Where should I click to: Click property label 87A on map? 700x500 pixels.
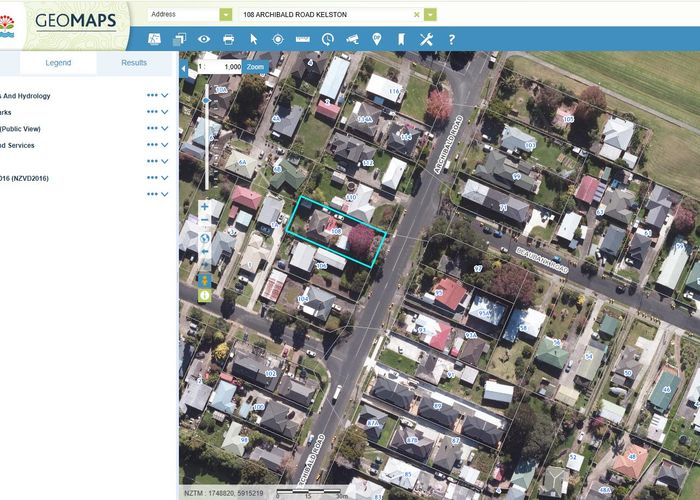[x=372, y=423]
